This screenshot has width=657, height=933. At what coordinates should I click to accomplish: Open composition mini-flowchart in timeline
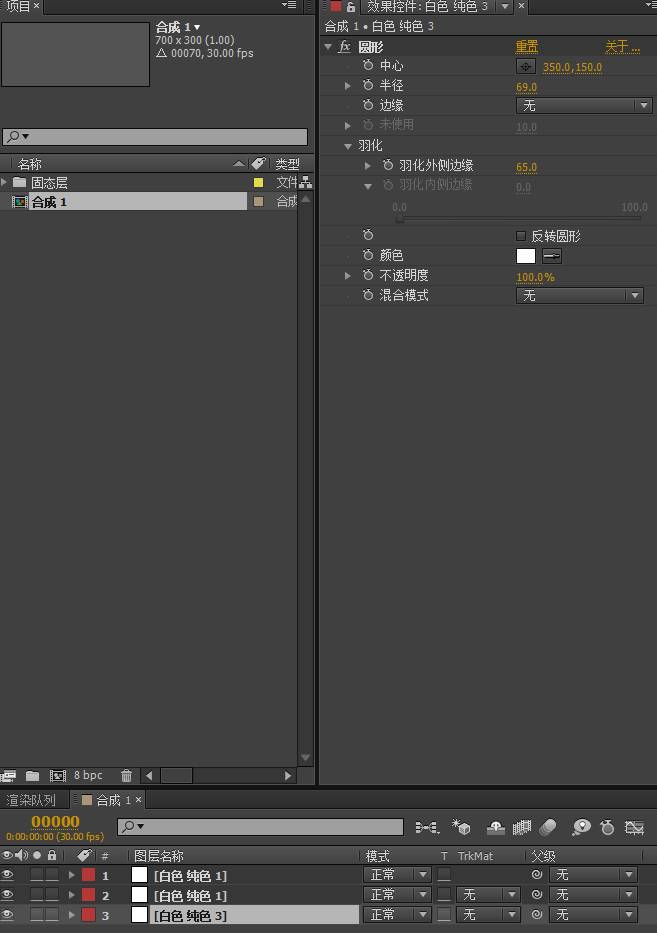(x=427, y=827)
